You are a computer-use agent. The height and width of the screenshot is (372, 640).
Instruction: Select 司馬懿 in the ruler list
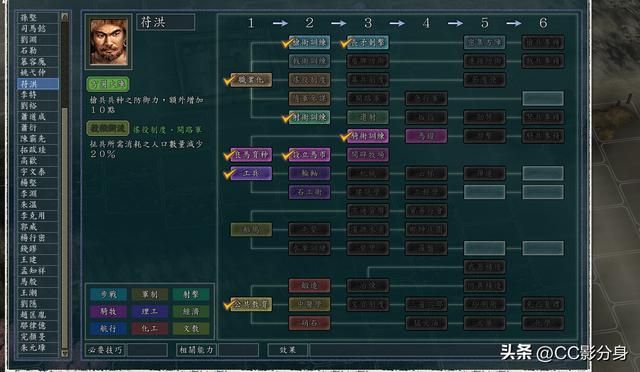(x=38, y=29)
